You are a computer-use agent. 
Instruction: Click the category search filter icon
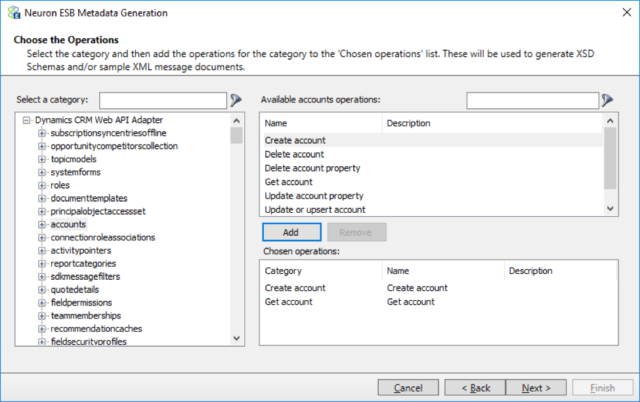tap(236, 100)
